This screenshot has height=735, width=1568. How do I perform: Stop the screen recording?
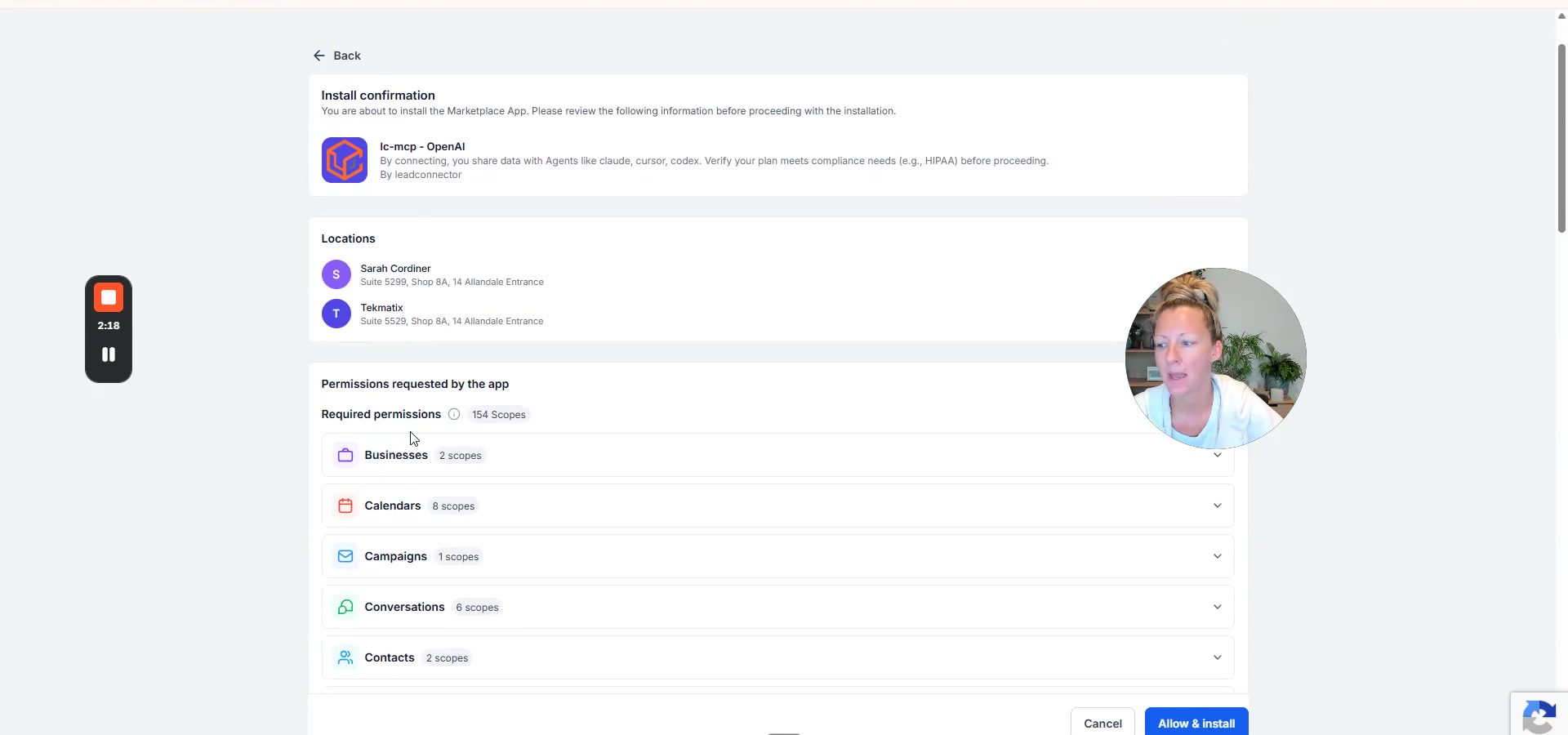(x=109, y=297)
